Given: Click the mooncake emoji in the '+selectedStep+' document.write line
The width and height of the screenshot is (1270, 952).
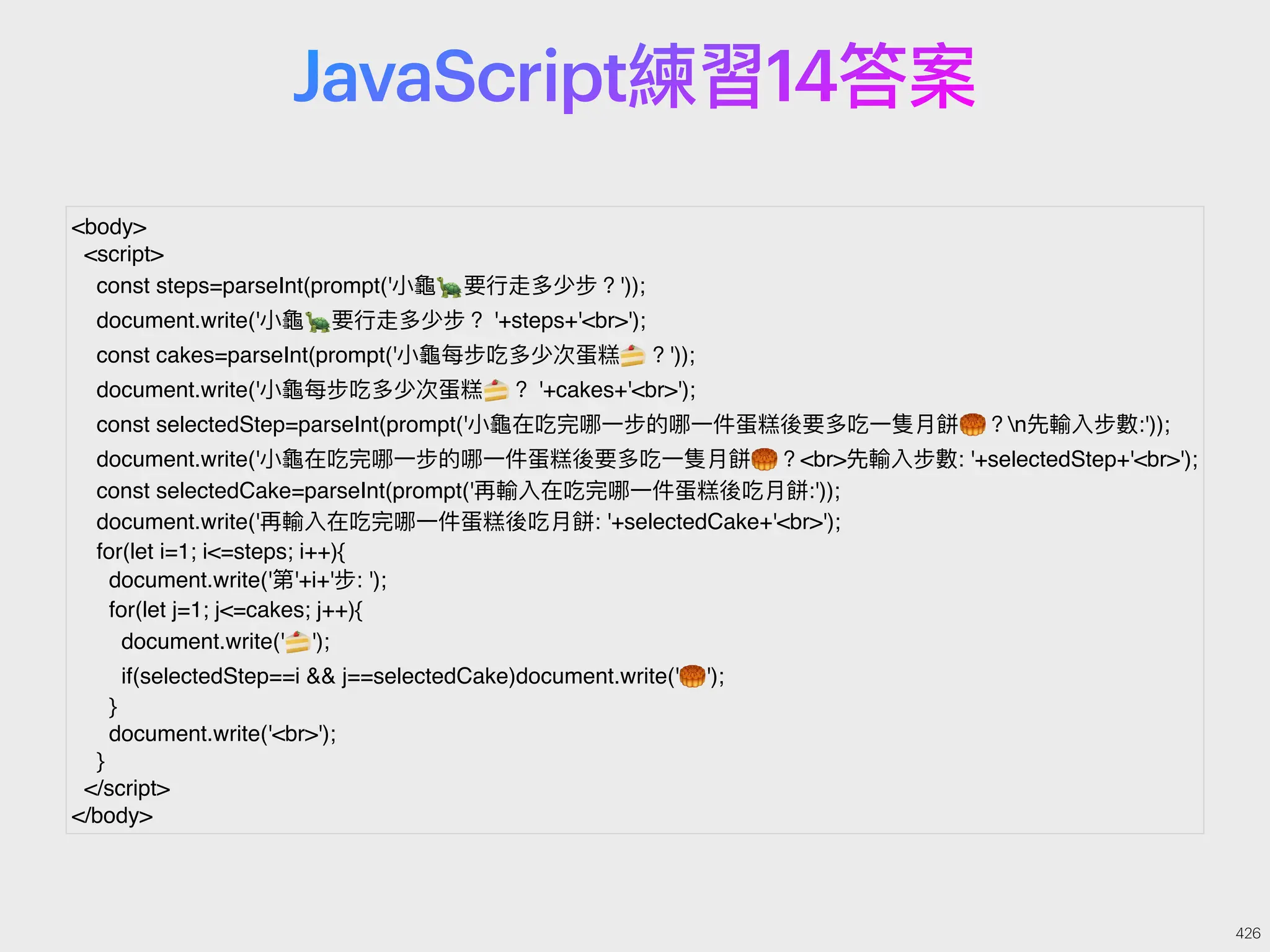Looking at the screenshot, I should tap(764, 459).
